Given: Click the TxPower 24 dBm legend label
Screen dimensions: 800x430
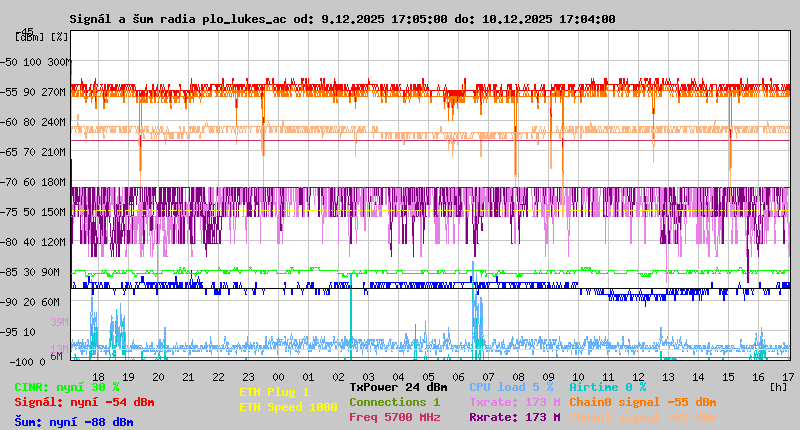Looking at the screenshot, I should 398,388.
